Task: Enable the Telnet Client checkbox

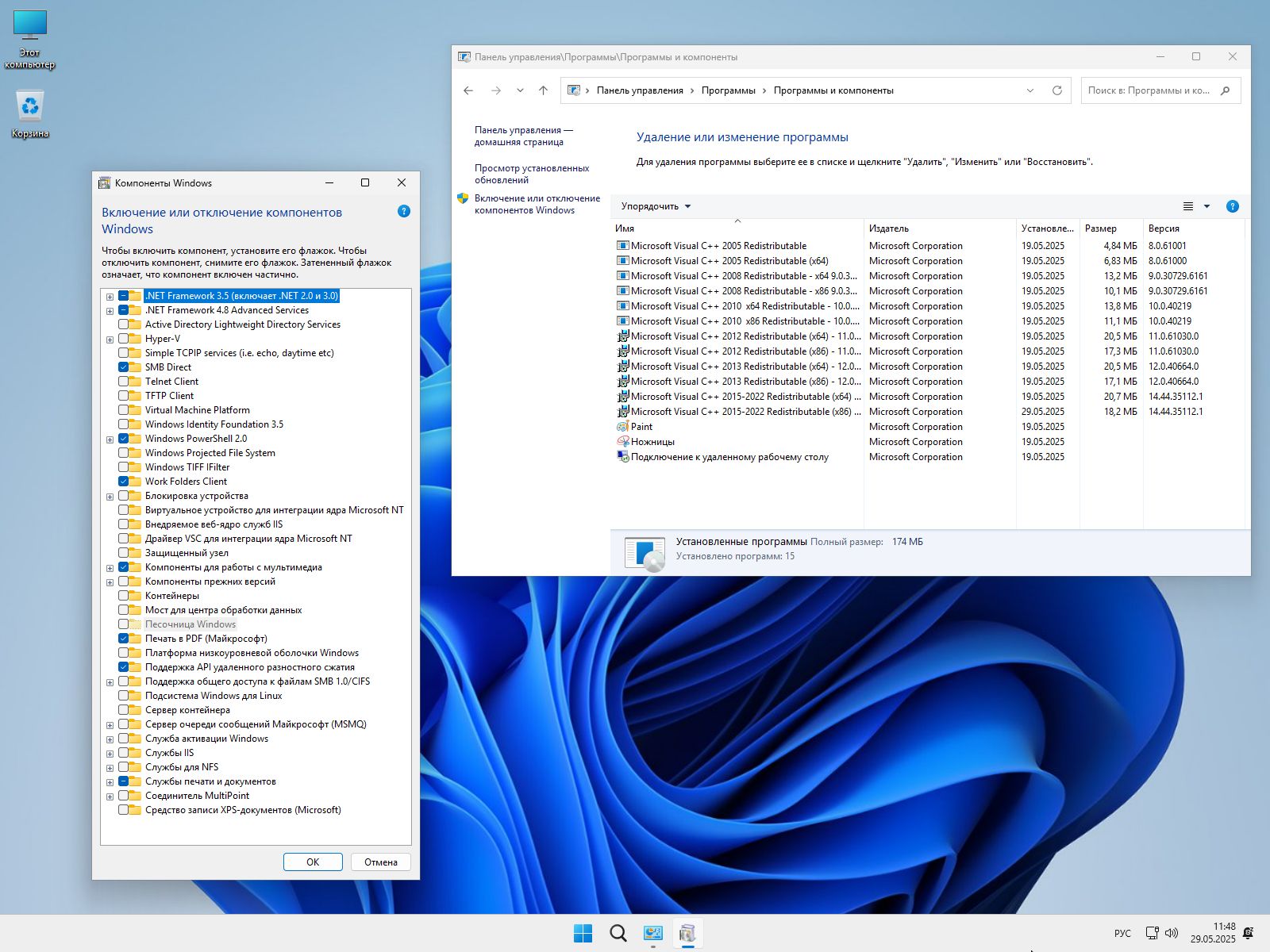Action: pyautogui.click(x=124, y=382)
